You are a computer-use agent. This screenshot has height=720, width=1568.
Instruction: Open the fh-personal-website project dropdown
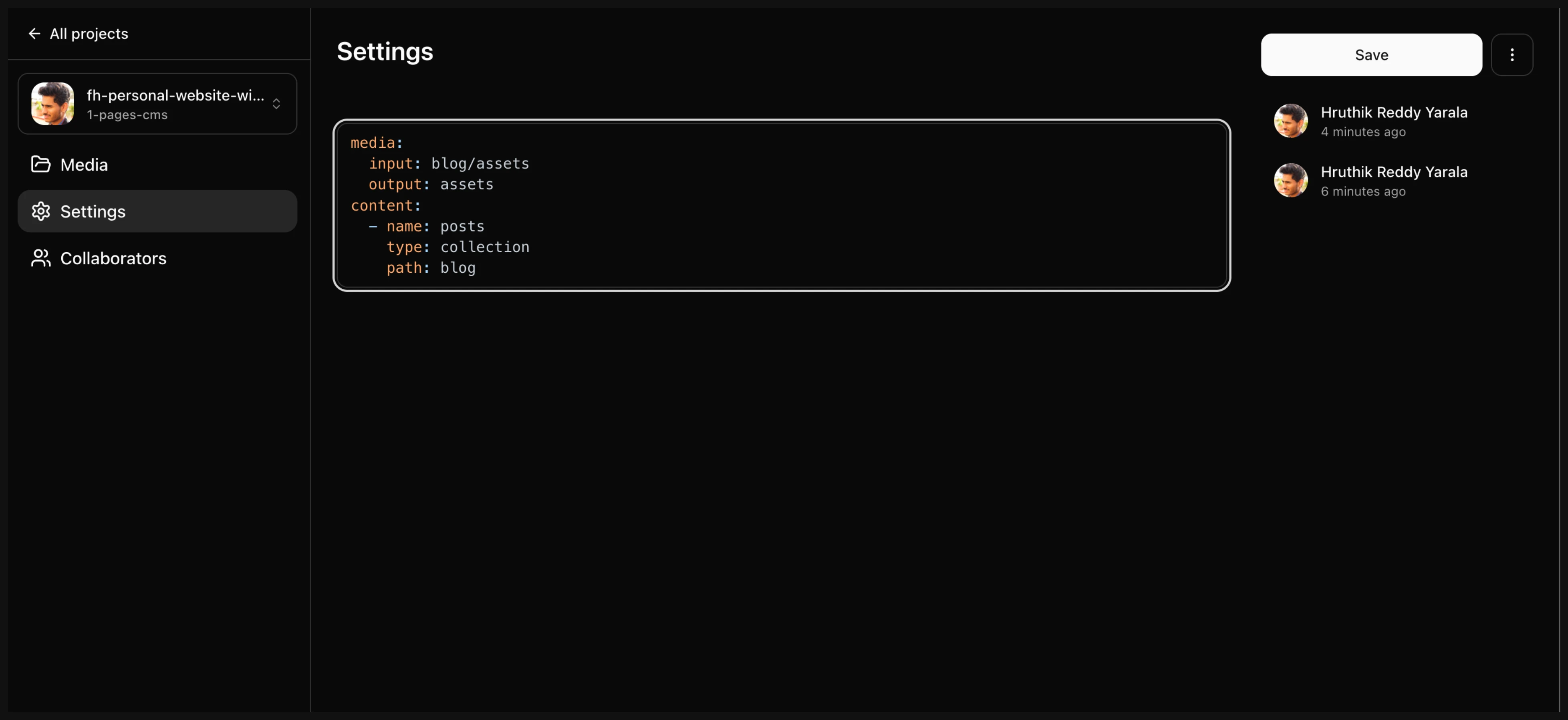(175, 103)
